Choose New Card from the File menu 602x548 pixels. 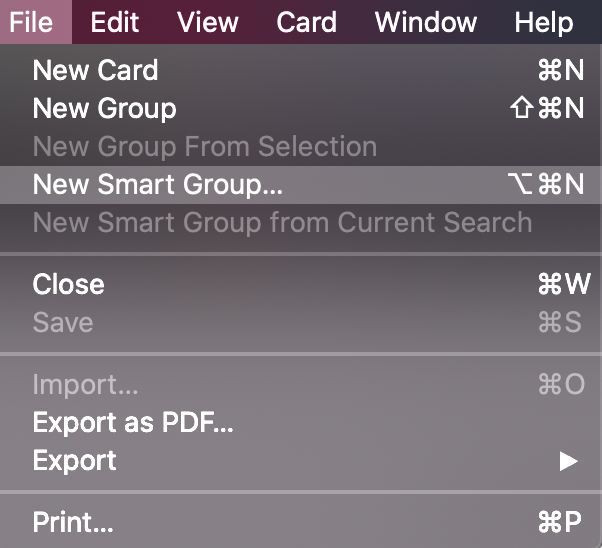tap(96, 70)
